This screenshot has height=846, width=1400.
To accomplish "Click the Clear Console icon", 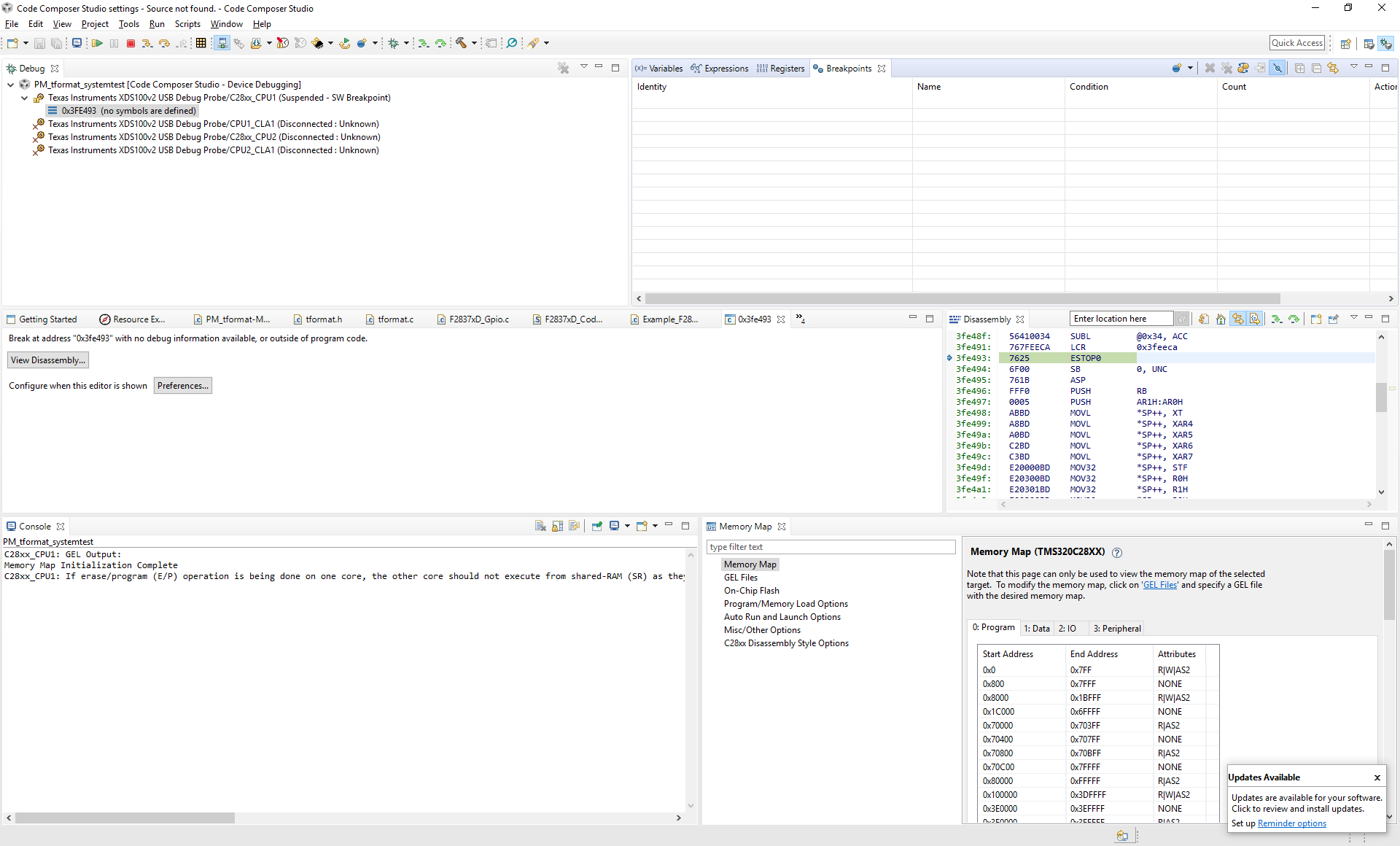I will click(540, 527).
